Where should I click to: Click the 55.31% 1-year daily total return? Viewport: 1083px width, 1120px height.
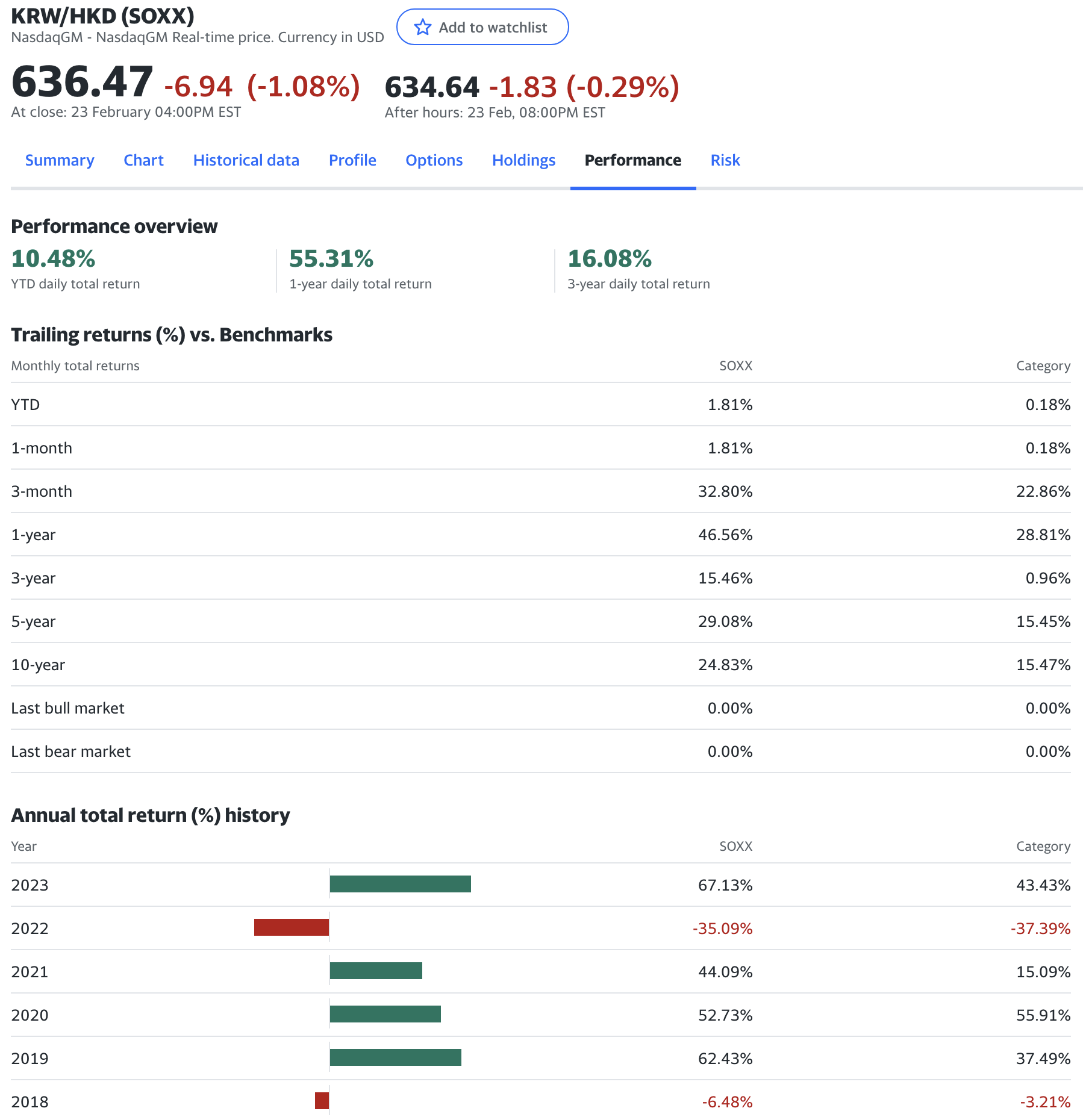tap(331, 258)
